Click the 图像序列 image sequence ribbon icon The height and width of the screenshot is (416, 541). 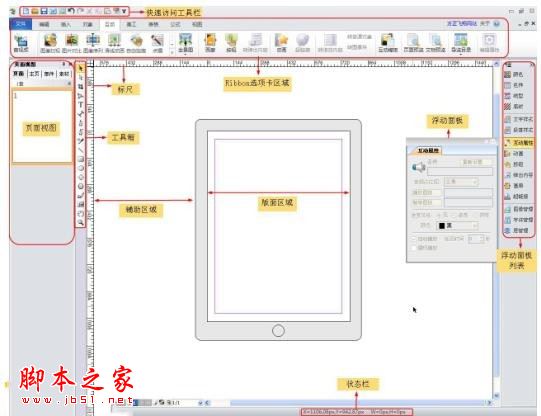tap(93, 43)
